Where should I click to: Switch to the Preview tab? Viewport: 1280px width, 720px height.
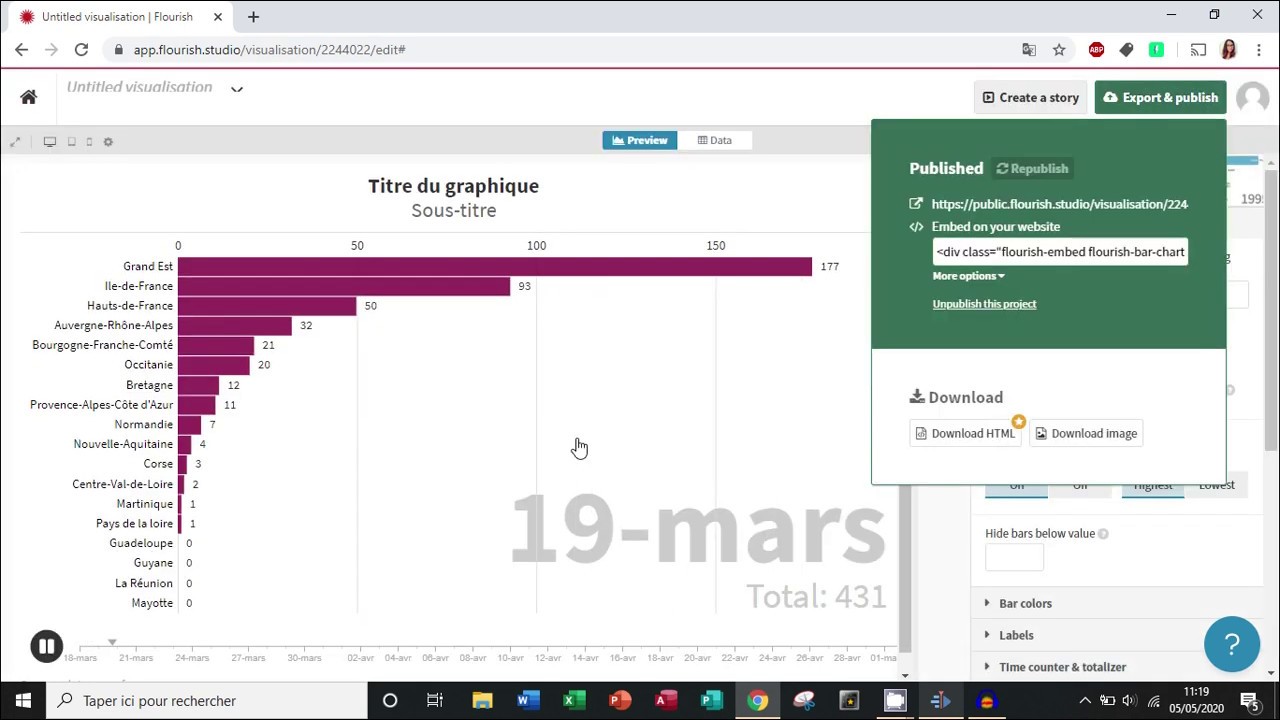[640, 140]
